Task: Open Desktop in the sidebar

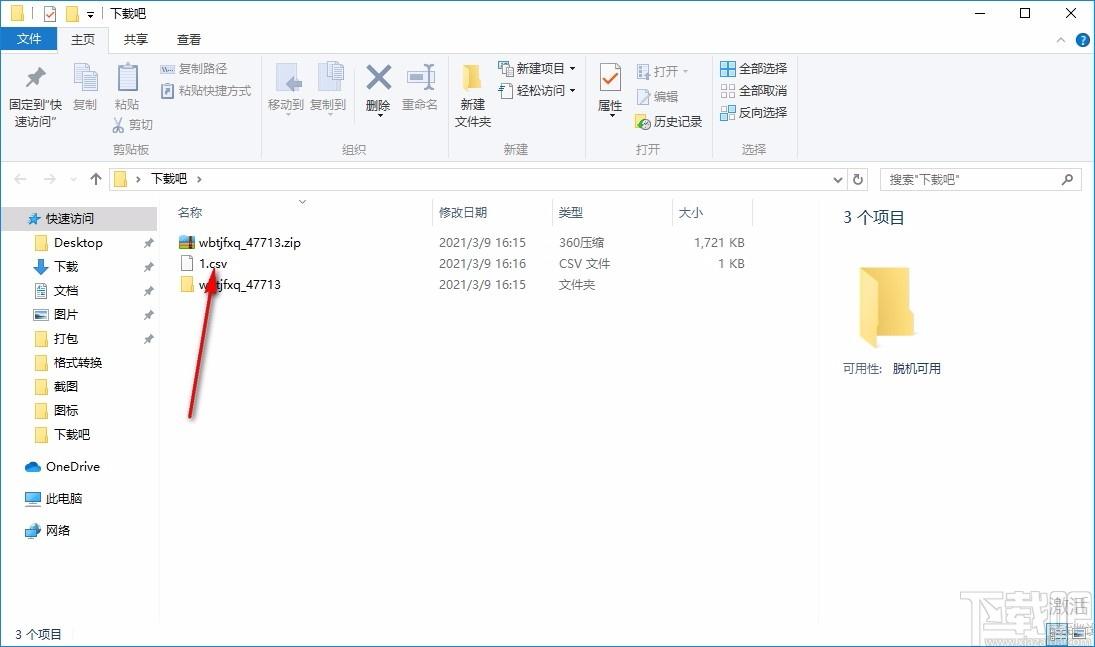Action: pyautogui.click(x=78, y=242)
